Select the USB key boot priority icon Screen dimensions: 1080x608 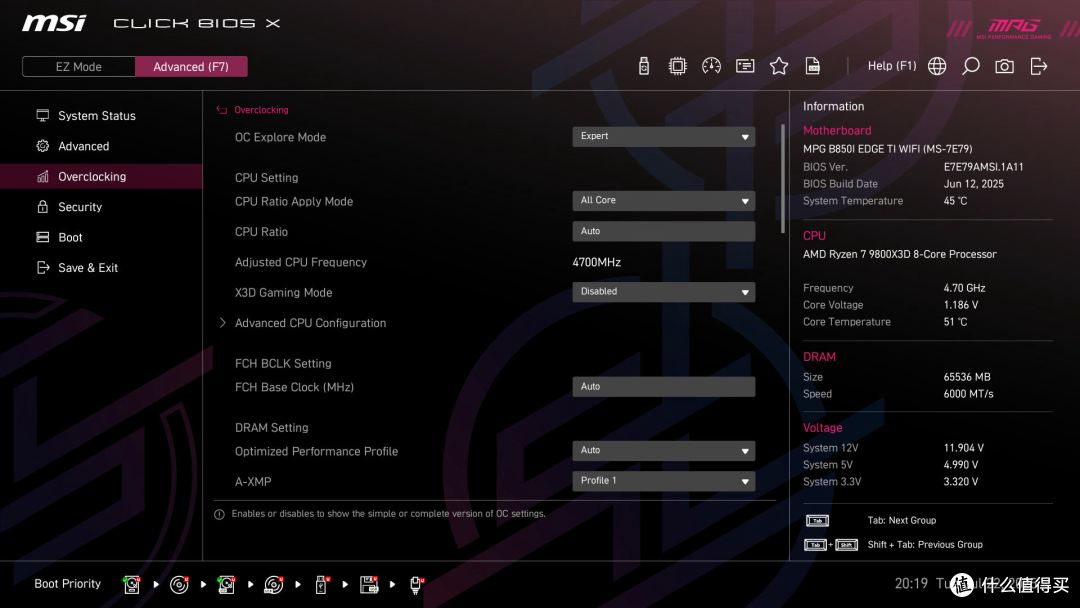[321, 585]
